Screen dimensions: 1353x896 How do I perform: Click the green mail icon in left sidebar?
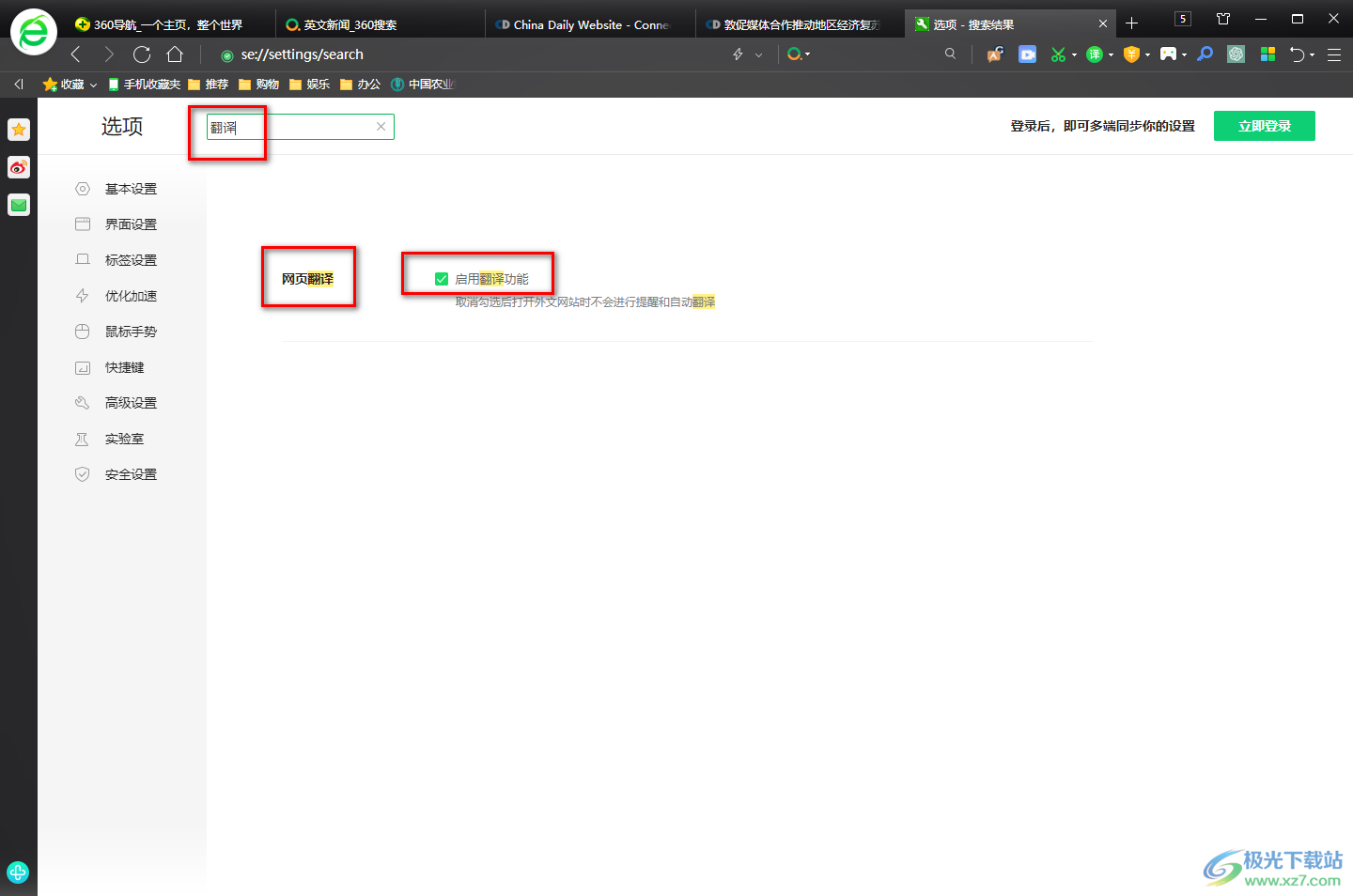[x=19, y=205]
